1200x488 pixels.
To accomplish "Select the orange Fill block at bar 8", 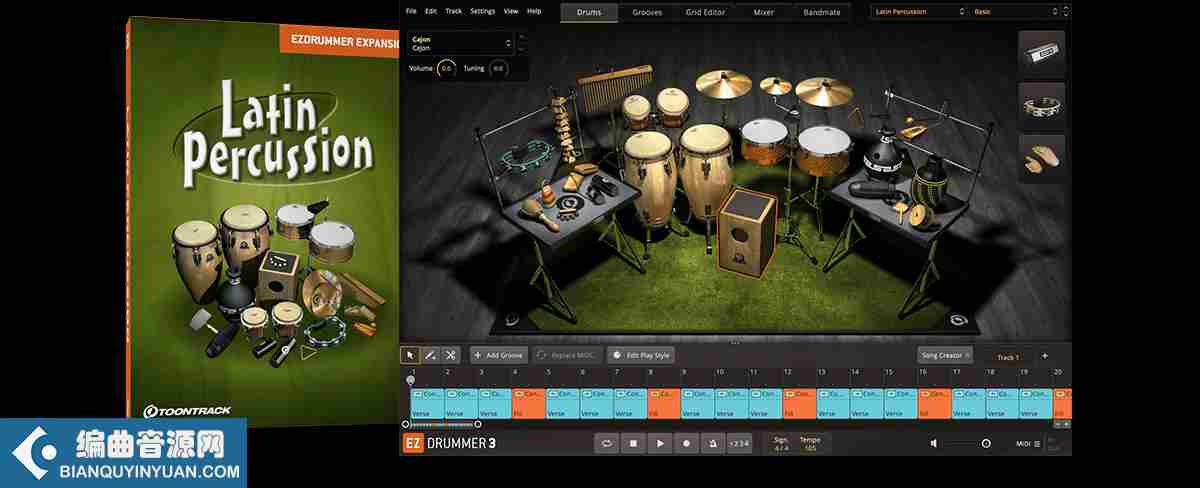I will (x=664, y=403).
